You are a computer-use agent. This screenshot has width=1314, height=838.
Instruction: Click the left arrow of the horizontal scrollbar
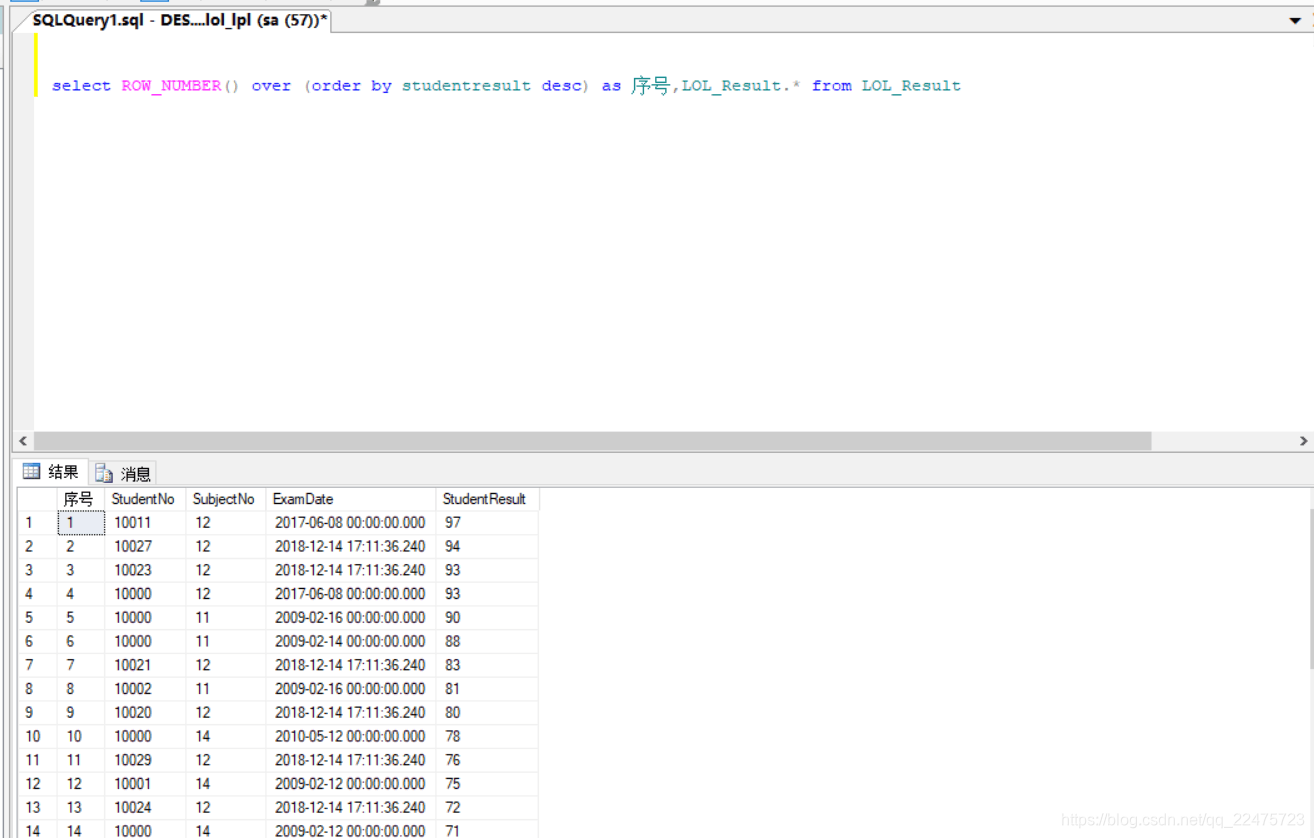[22, 440]
